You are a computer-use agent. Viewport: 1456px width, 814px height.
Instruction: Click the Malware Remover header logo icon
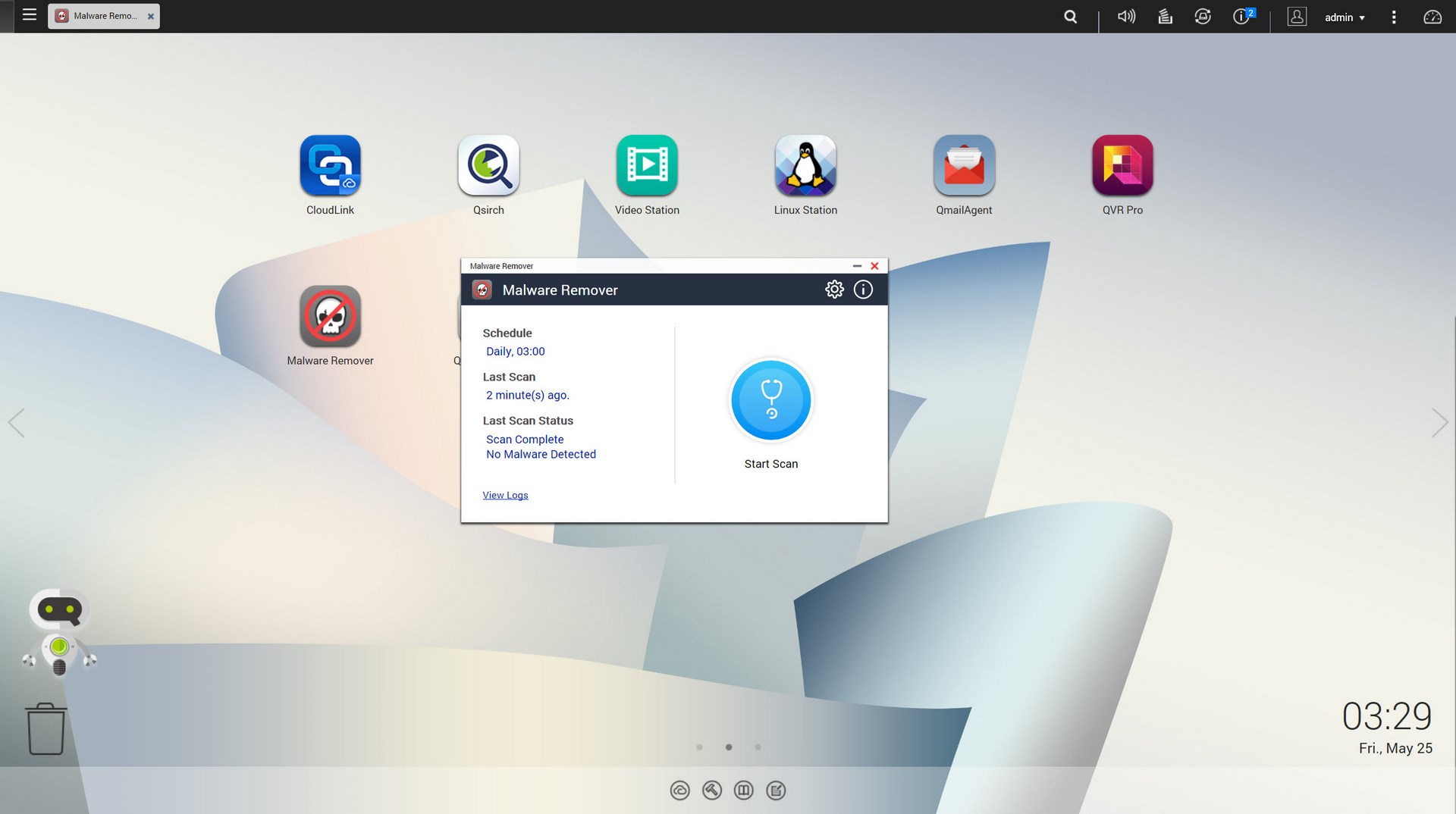point(482,290)
